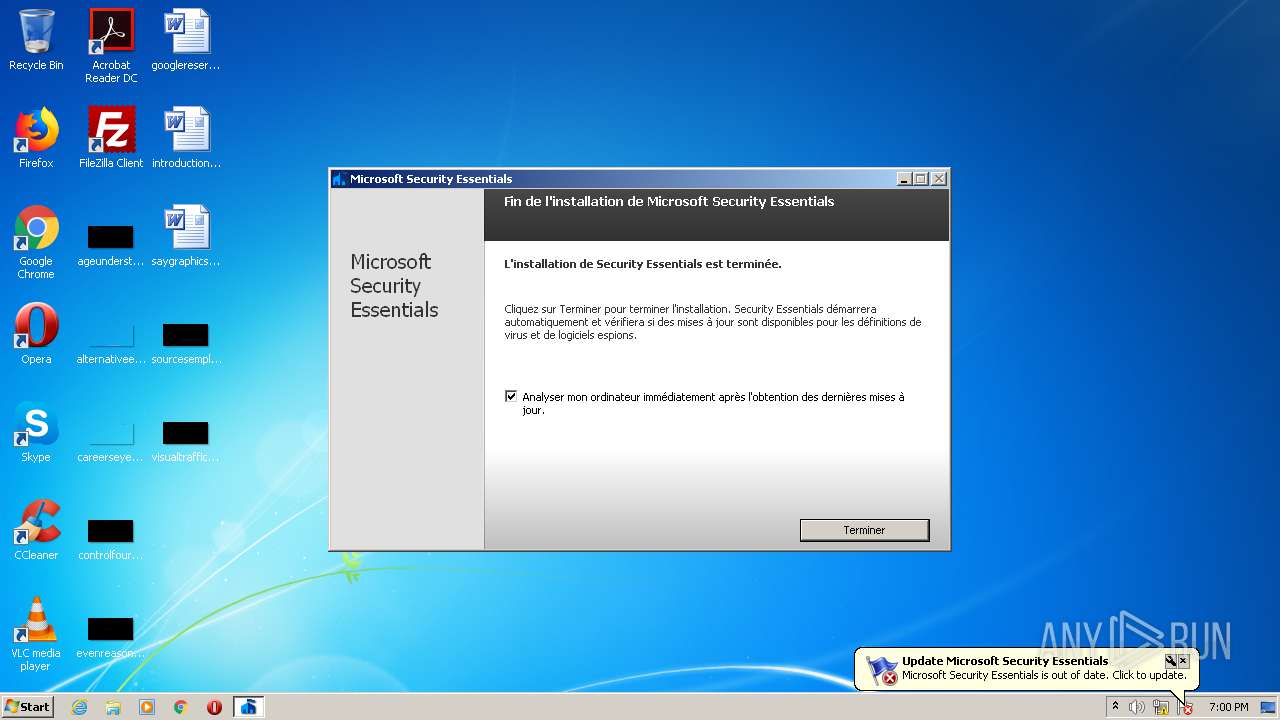
Task: Switch to Security Essentials taskbar button
Action: pos(248,707)
